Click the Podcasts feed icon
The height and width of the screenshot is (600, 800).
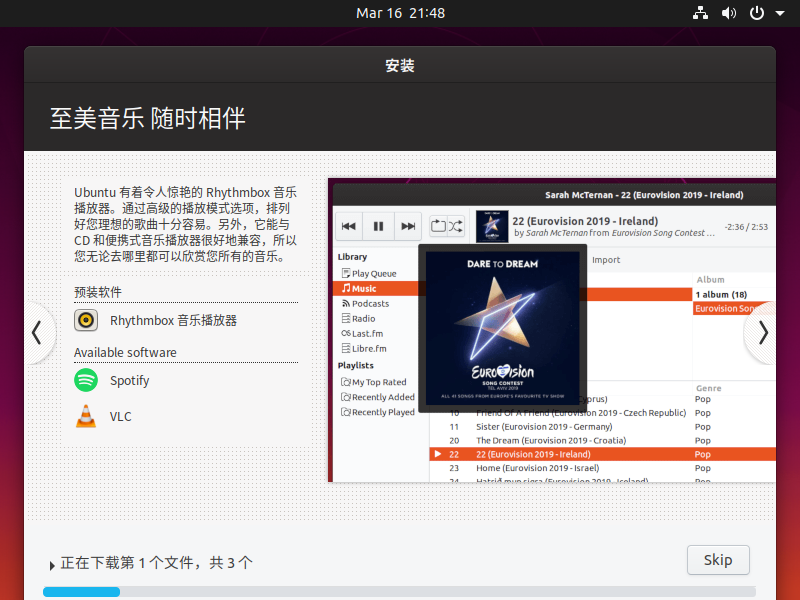[346, 304]
